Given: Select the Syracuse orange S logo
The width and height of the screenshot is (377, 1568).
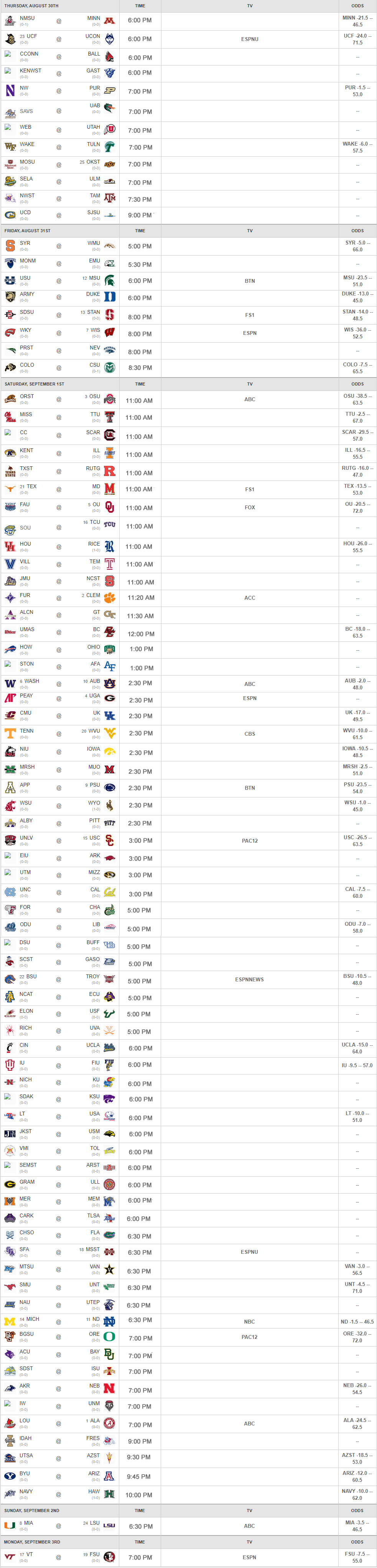Looking at the screenshot, I should tap(10, 246).
